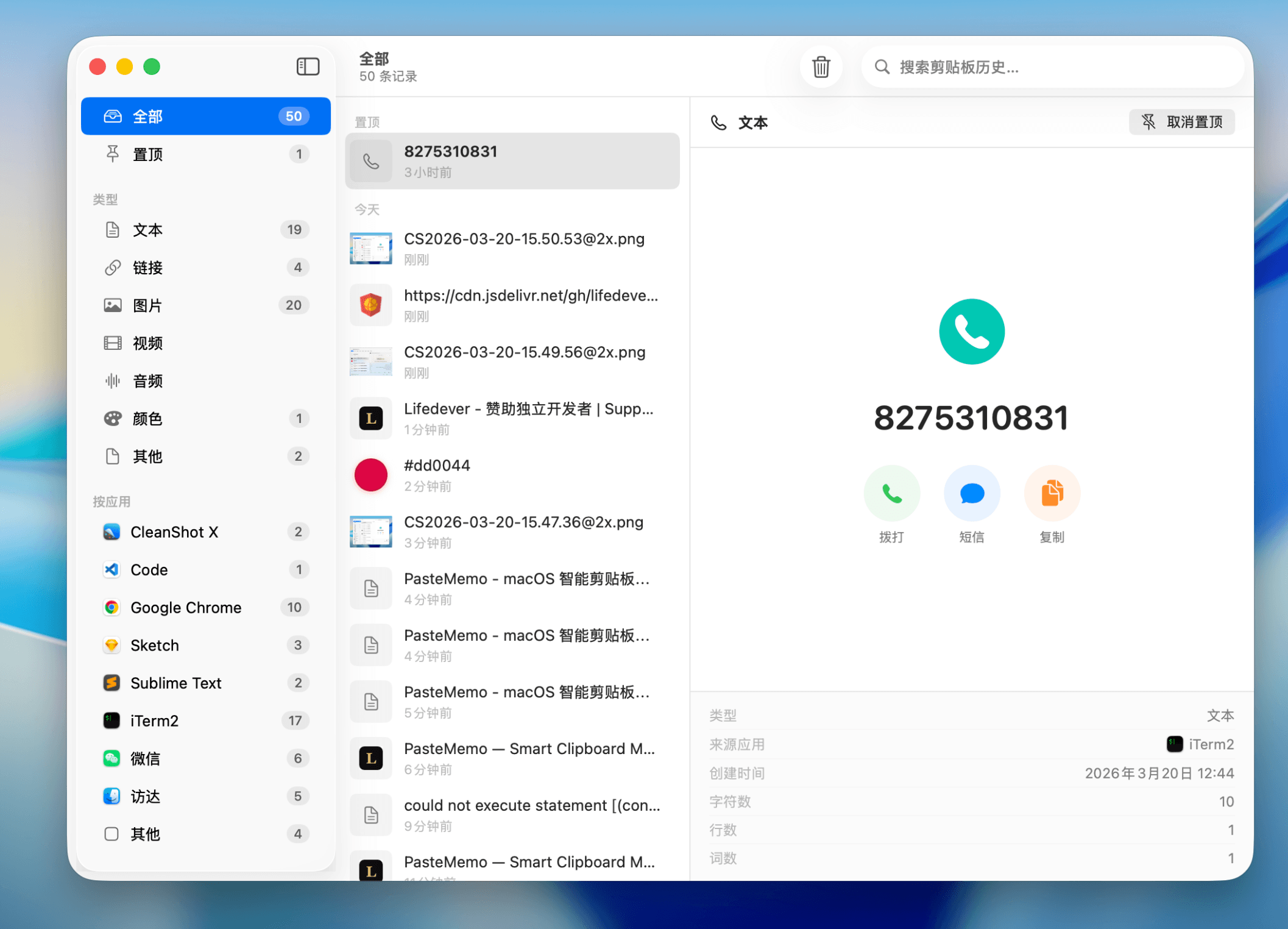Show clips from 访达
1288x929 pixels.
pos(206,796)
